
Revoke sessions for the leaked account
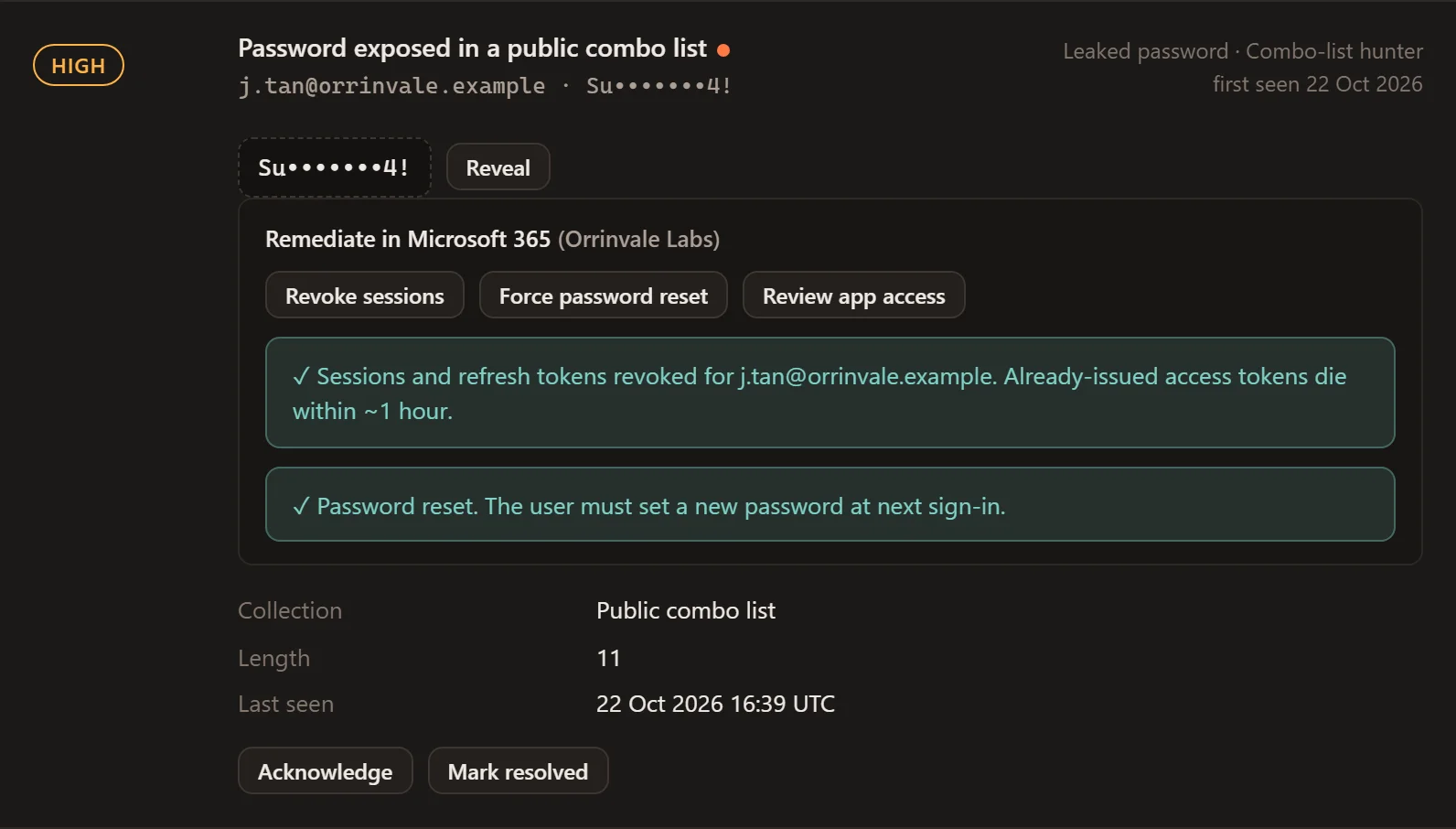(365, 296)
